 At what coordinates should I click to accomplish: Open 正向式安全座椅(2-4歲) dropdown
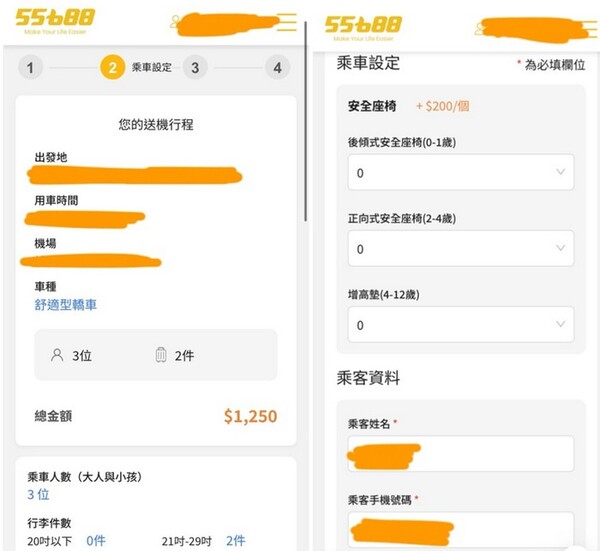pyautogui.click(x=461, y=248)
